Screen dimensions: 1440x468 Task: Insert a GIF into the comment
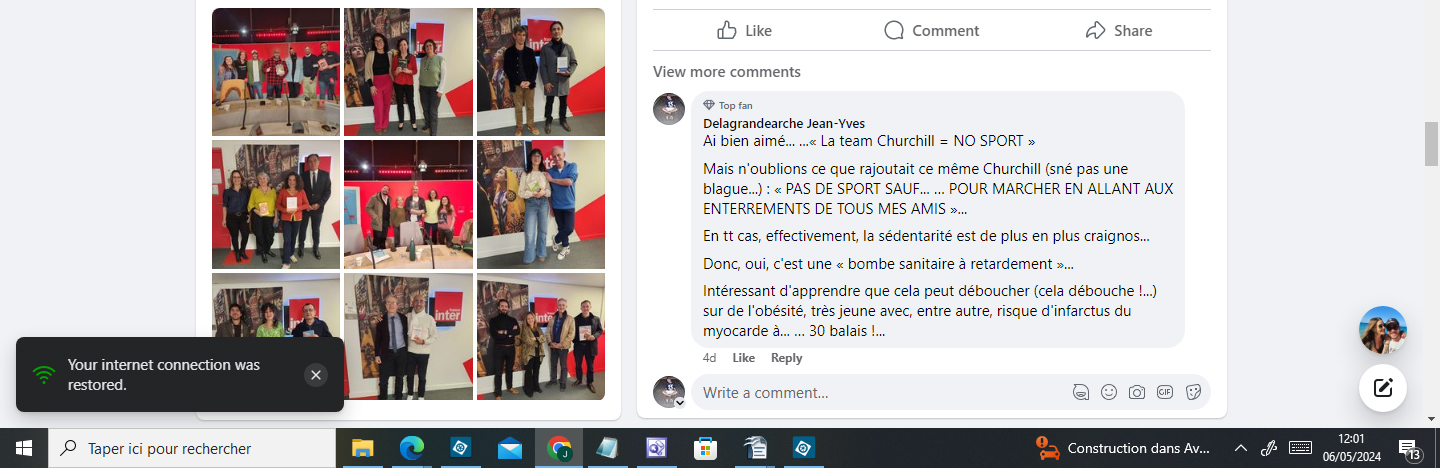pyautogui.click(x=1165, y=393)
